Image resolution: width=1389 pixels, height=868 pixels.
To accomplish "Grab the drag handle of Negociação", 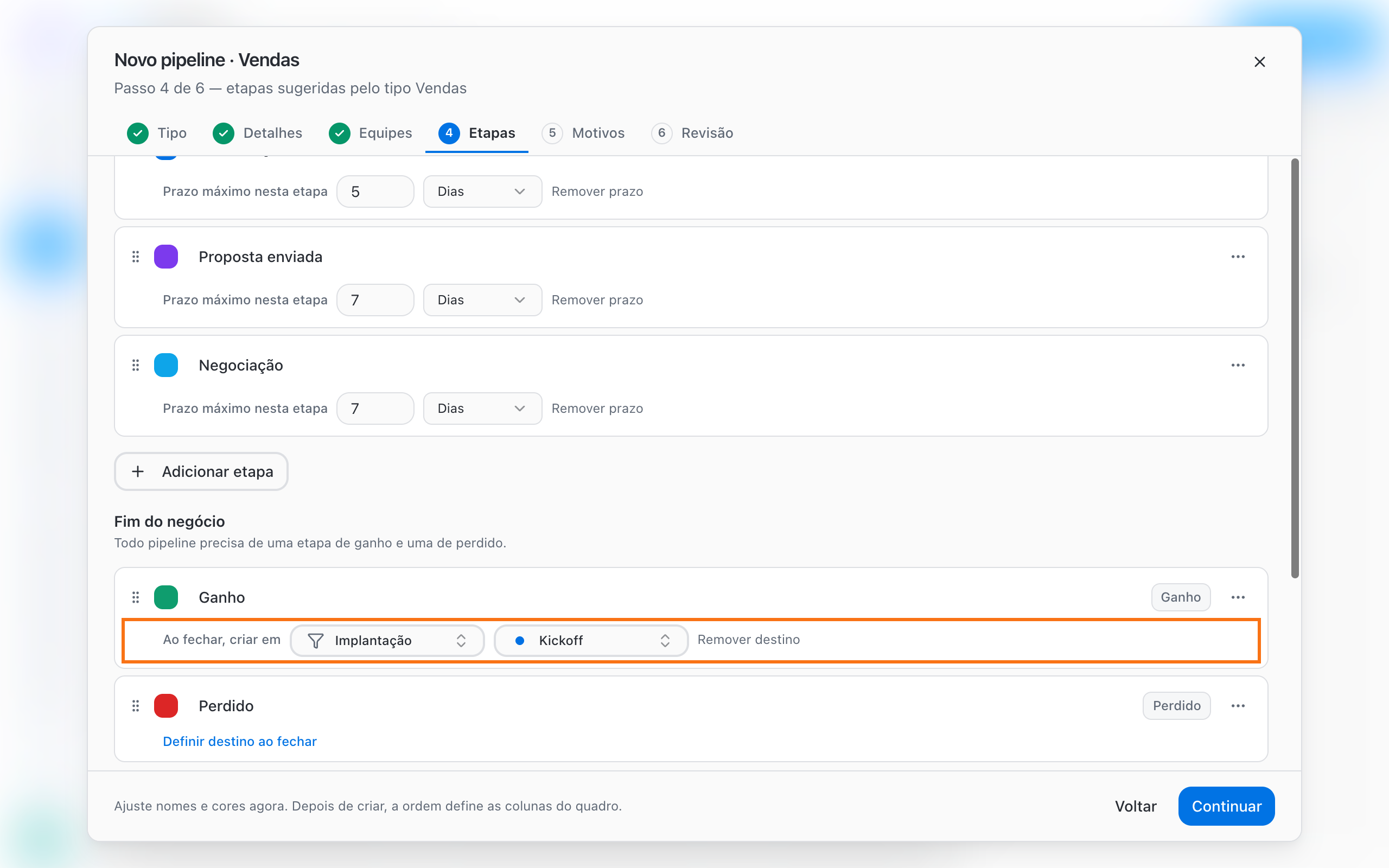I will [x=136, y=365].
